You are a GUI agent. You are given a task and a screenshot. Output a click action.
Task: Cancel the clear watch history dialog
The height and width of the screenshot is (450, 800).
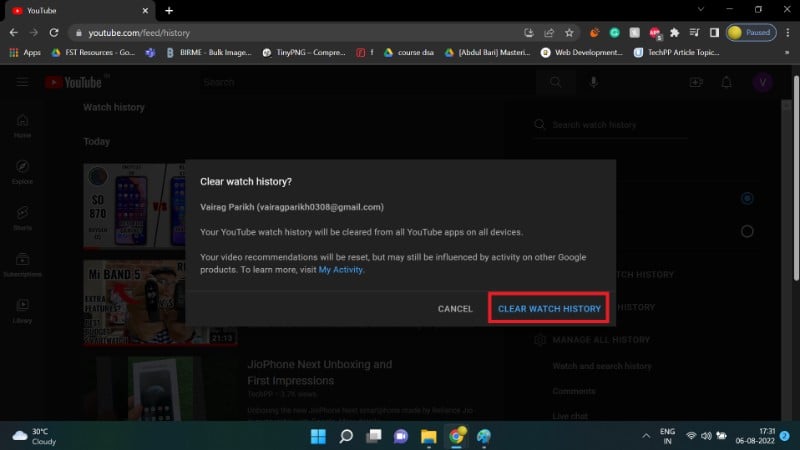click(x=455, y=309)
